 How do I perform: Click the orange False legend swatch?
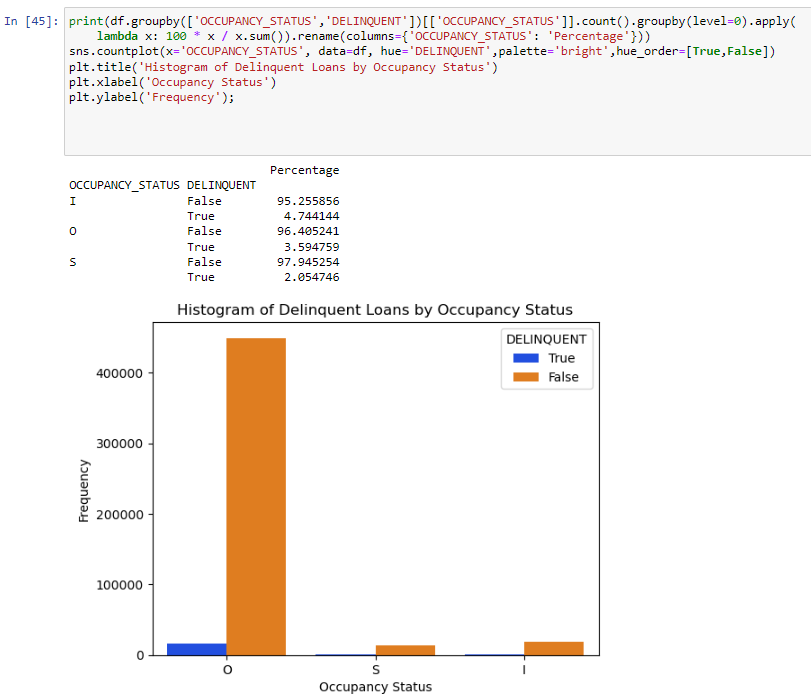(525, 377)
